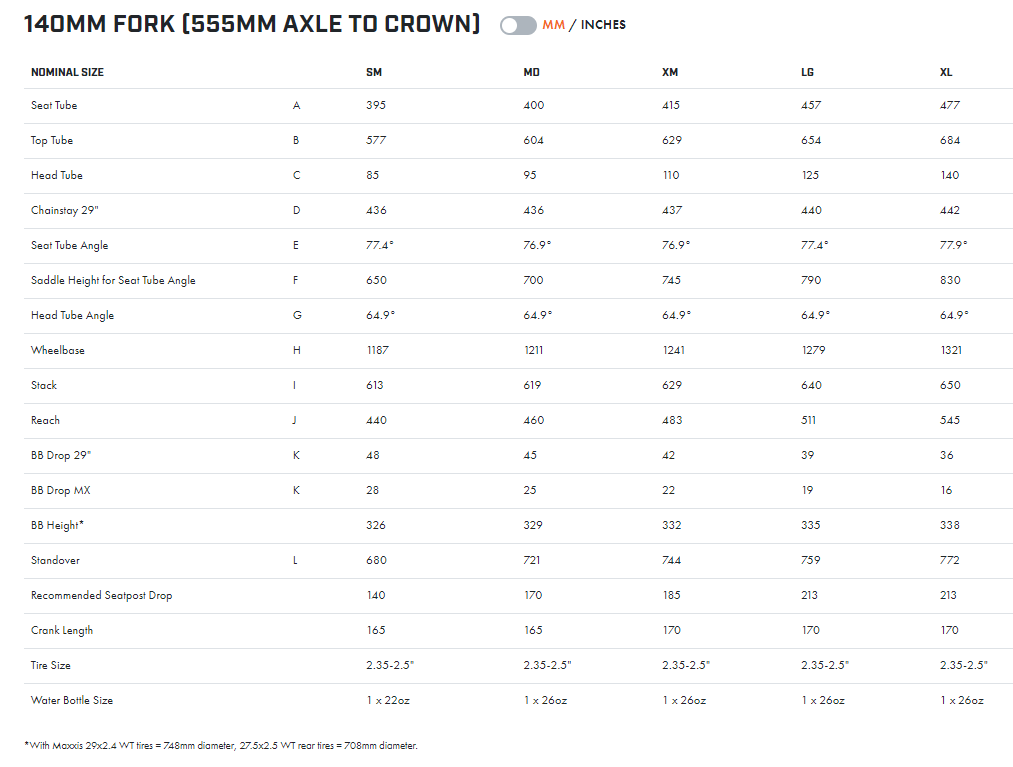Viewport: 1013px width, 767px height.
Task: Click the Recommended Seatpost Drop label
Action: [101, 595]
